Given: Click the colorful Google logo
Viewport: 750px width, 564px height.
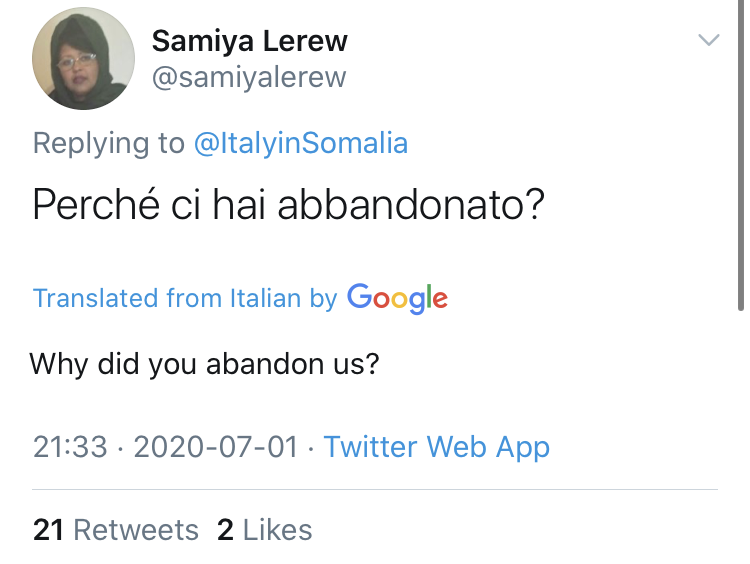Looking at the screenshot, I should [397, 297].
